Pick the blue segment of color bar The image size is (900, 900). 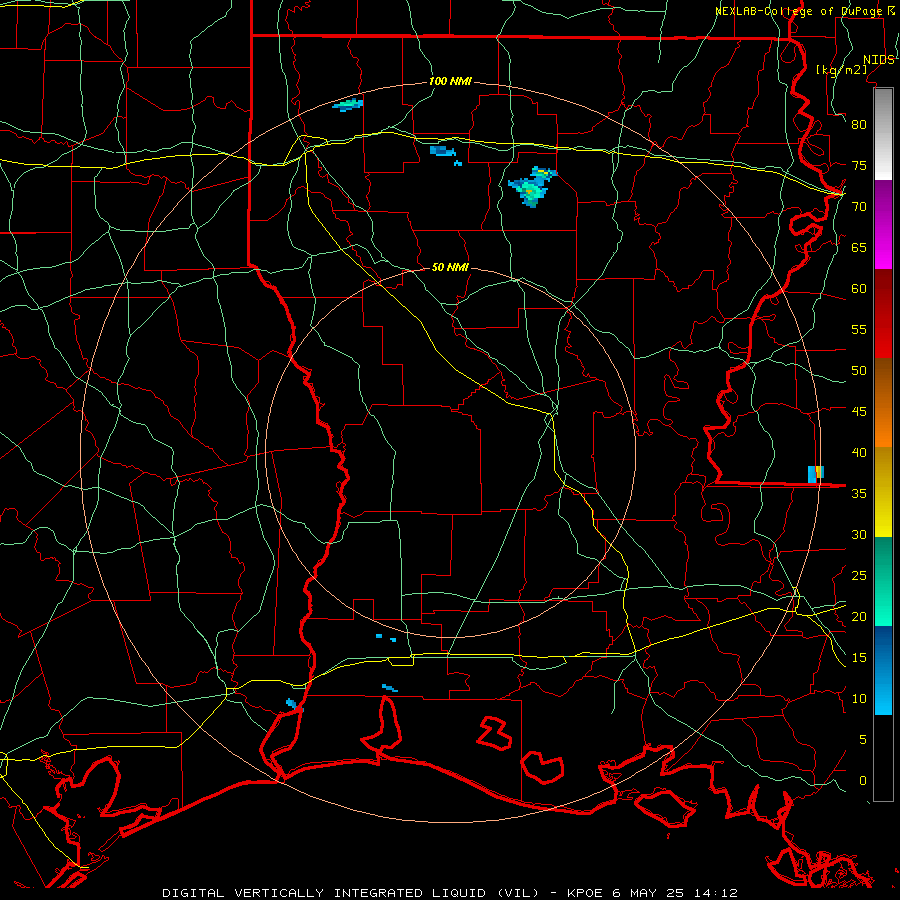(883, 670)
